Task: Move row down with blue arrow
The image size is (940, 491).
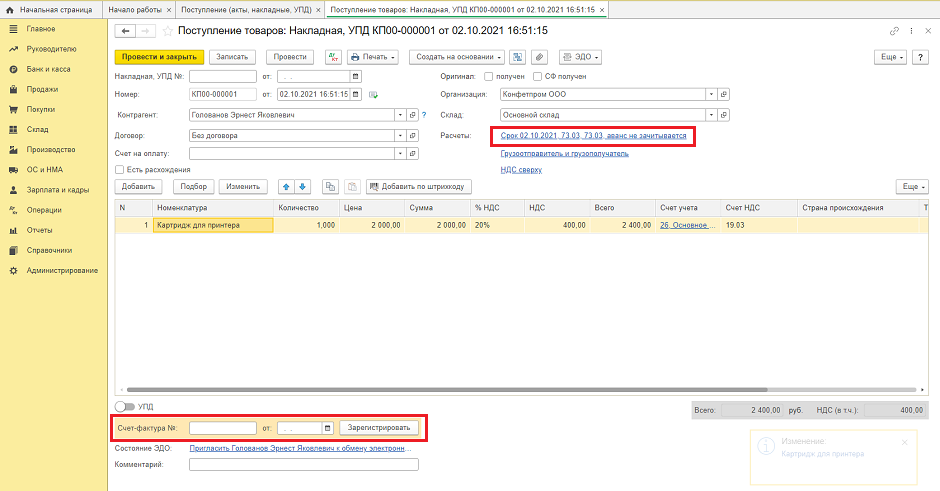Action: tap(303, 186)
